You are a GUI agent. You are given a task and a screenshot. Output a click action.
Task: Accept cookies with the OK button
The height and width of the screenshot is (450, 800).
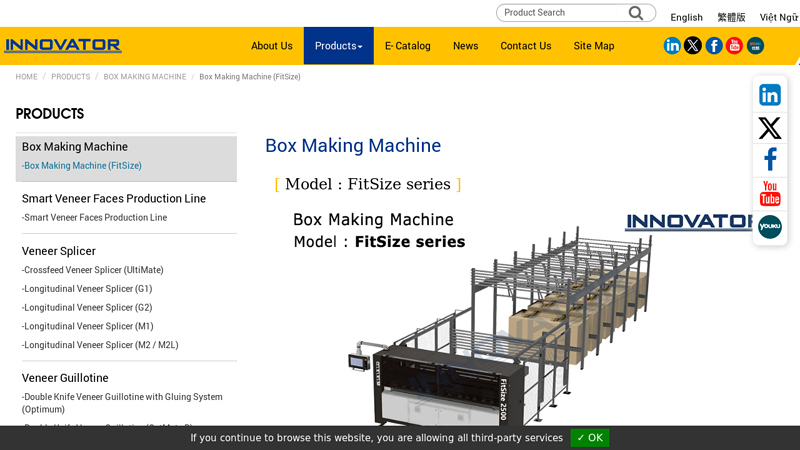(x=590, y=438)
